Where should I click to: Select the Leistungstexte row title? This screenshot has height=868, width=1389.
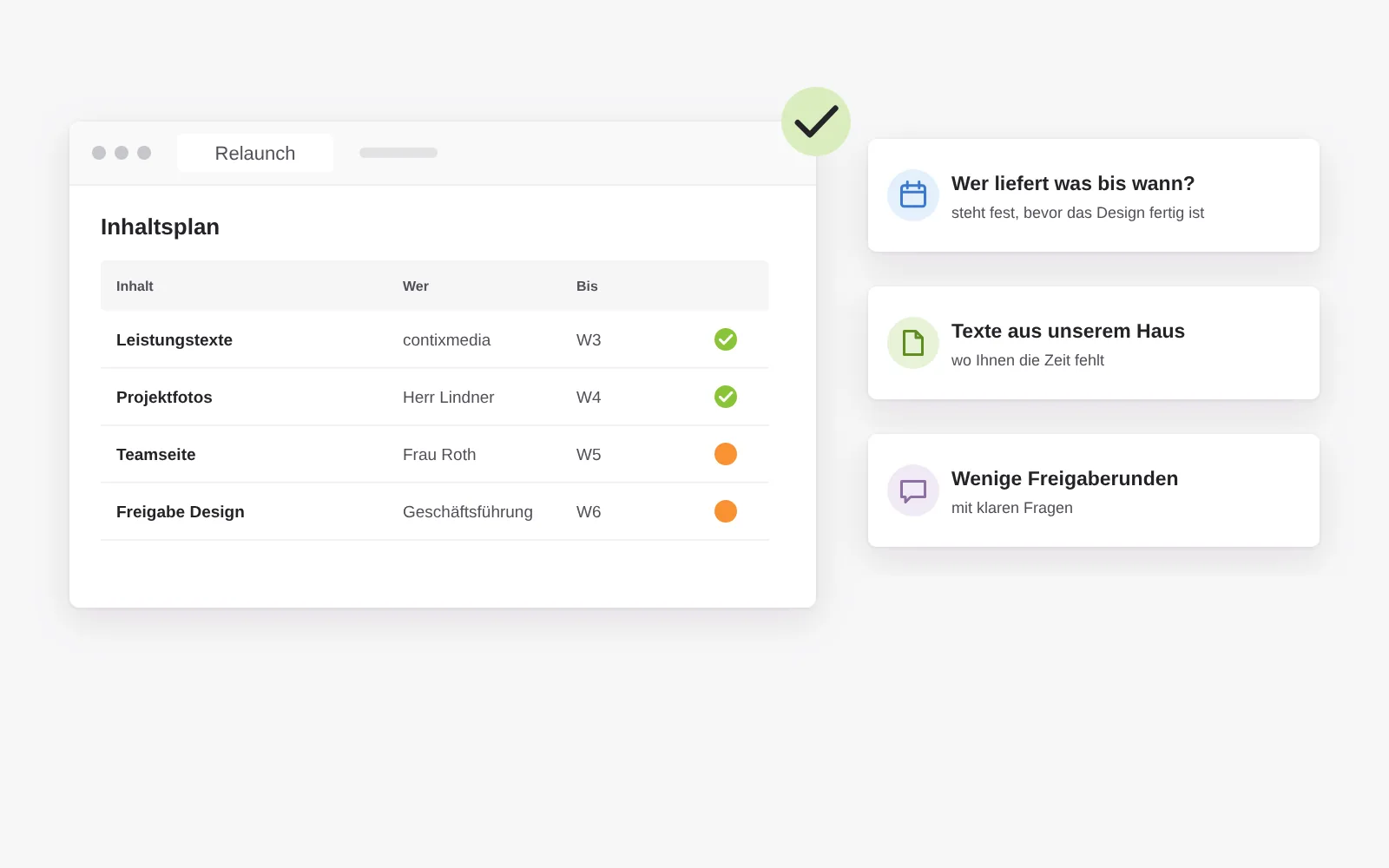(174, 340)
